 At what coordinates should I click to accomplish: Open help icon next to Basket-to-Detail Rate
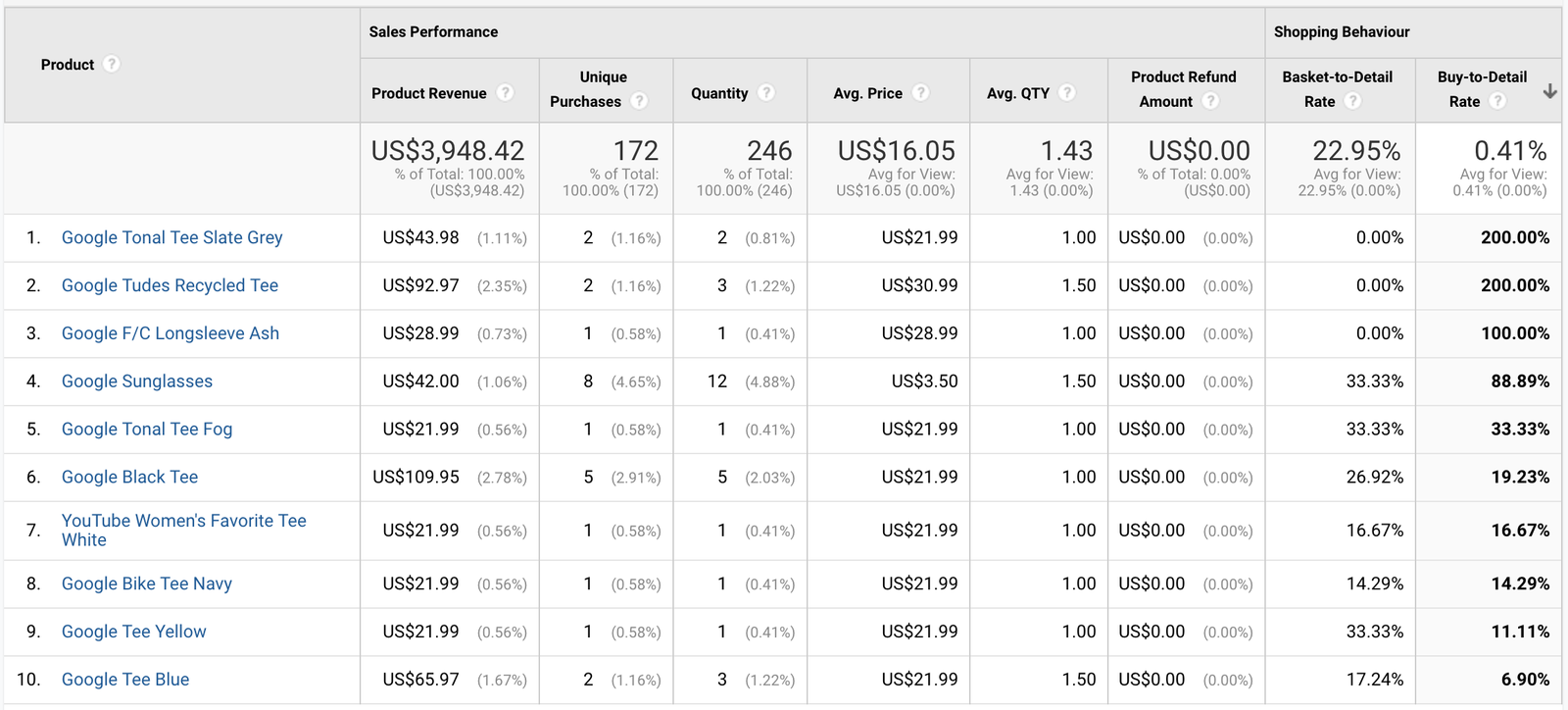(1352, 100)
